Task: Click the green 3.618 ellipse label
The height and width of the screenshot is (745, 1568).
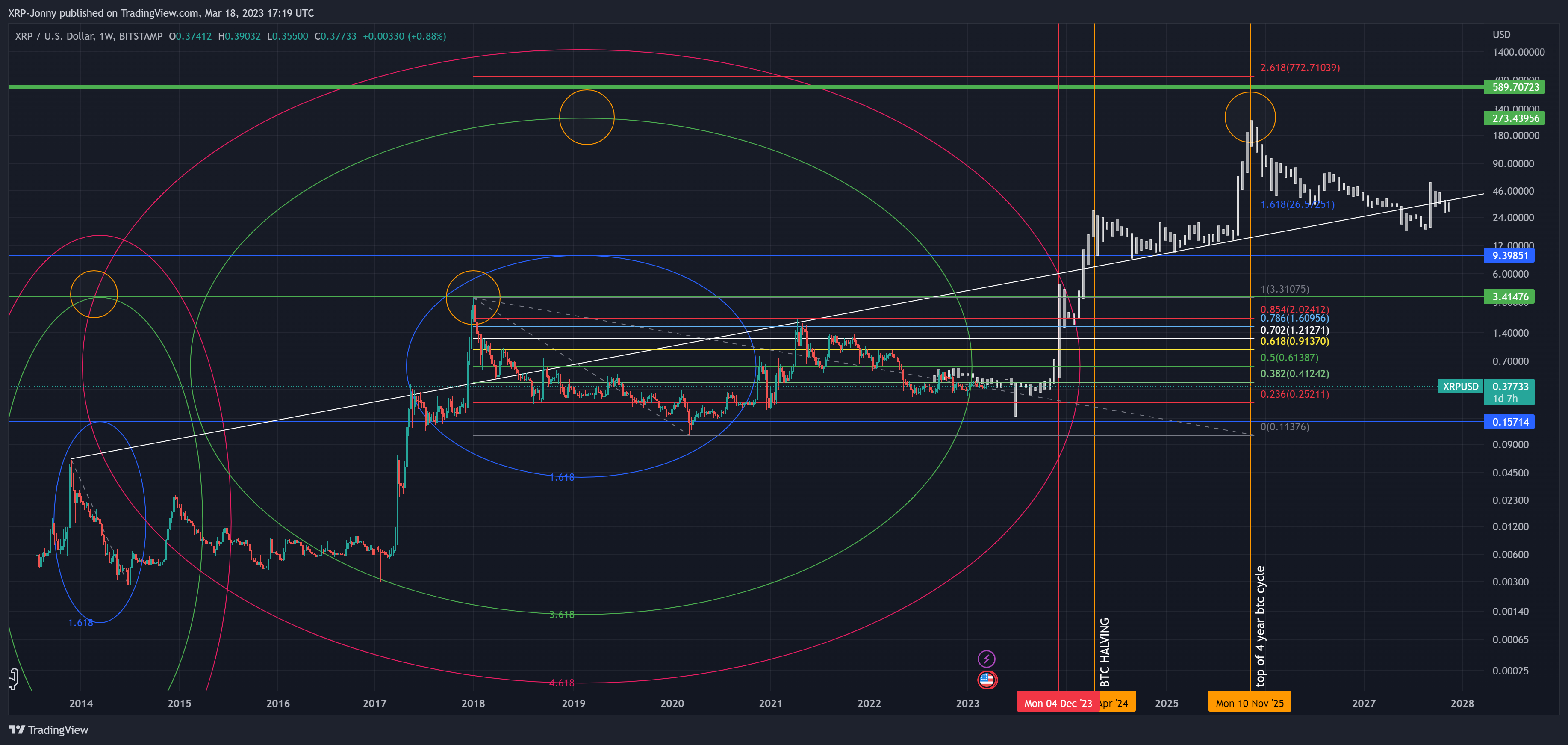Action: (561, 615)
